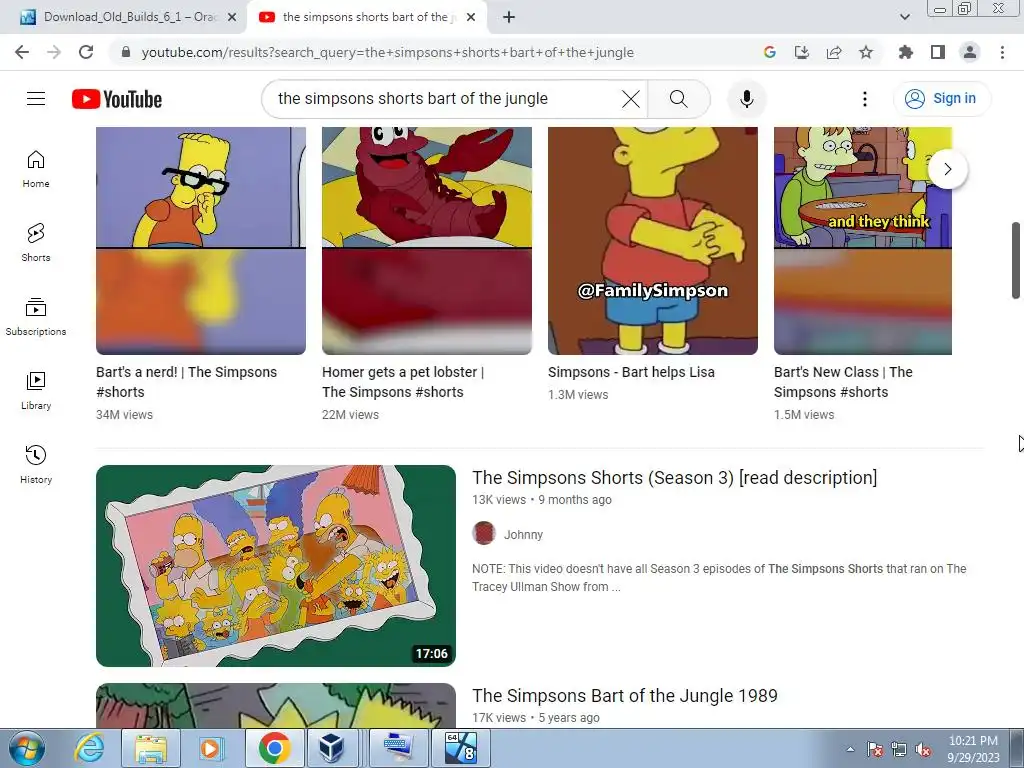Open Windows Media Player from taskbar
This screenshot has width=1024, height=768.
click(210, 748)
